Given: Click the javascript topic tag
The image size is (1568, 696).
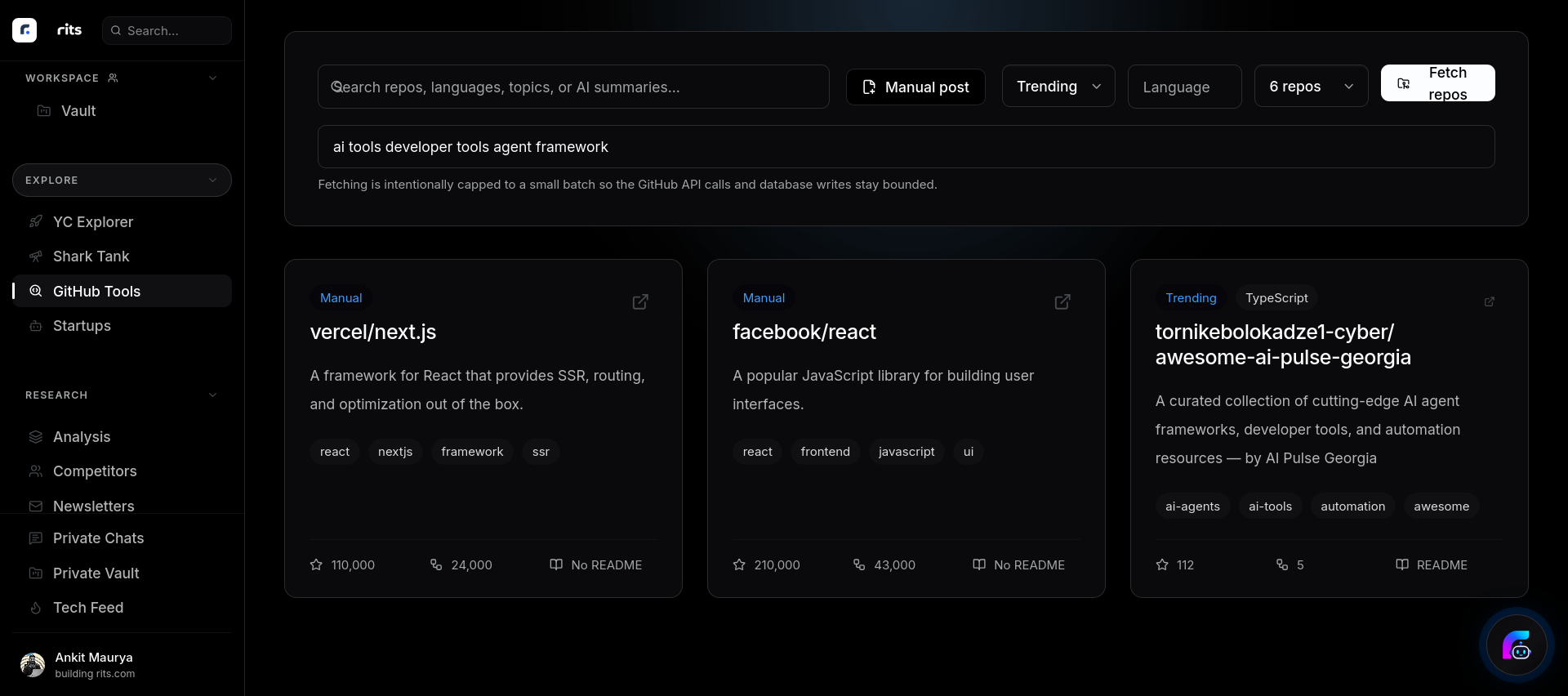Looking at the screenshot, I should (906, 452).
